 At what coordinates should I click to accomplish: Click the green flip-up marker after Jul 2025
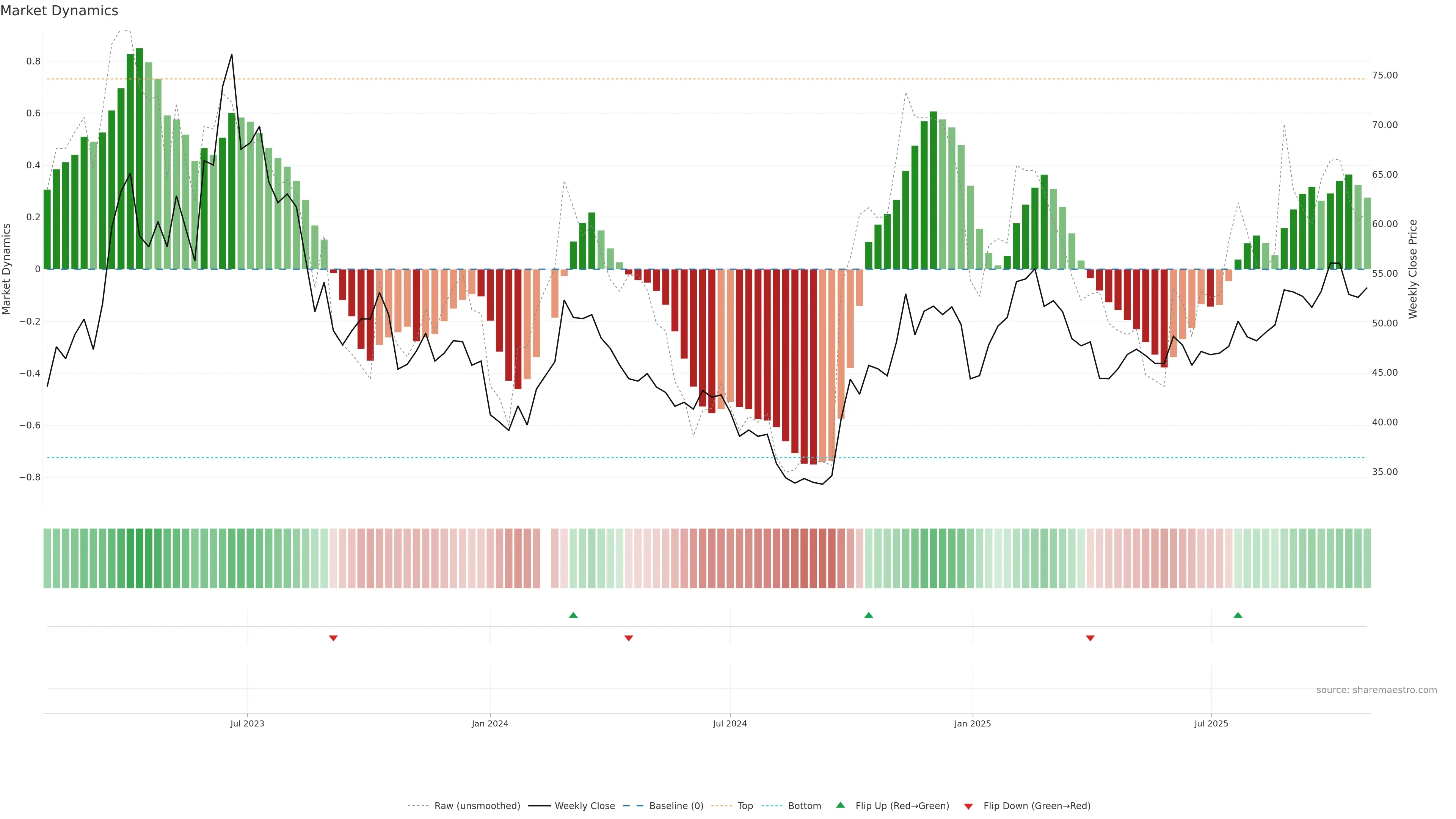1238,615
